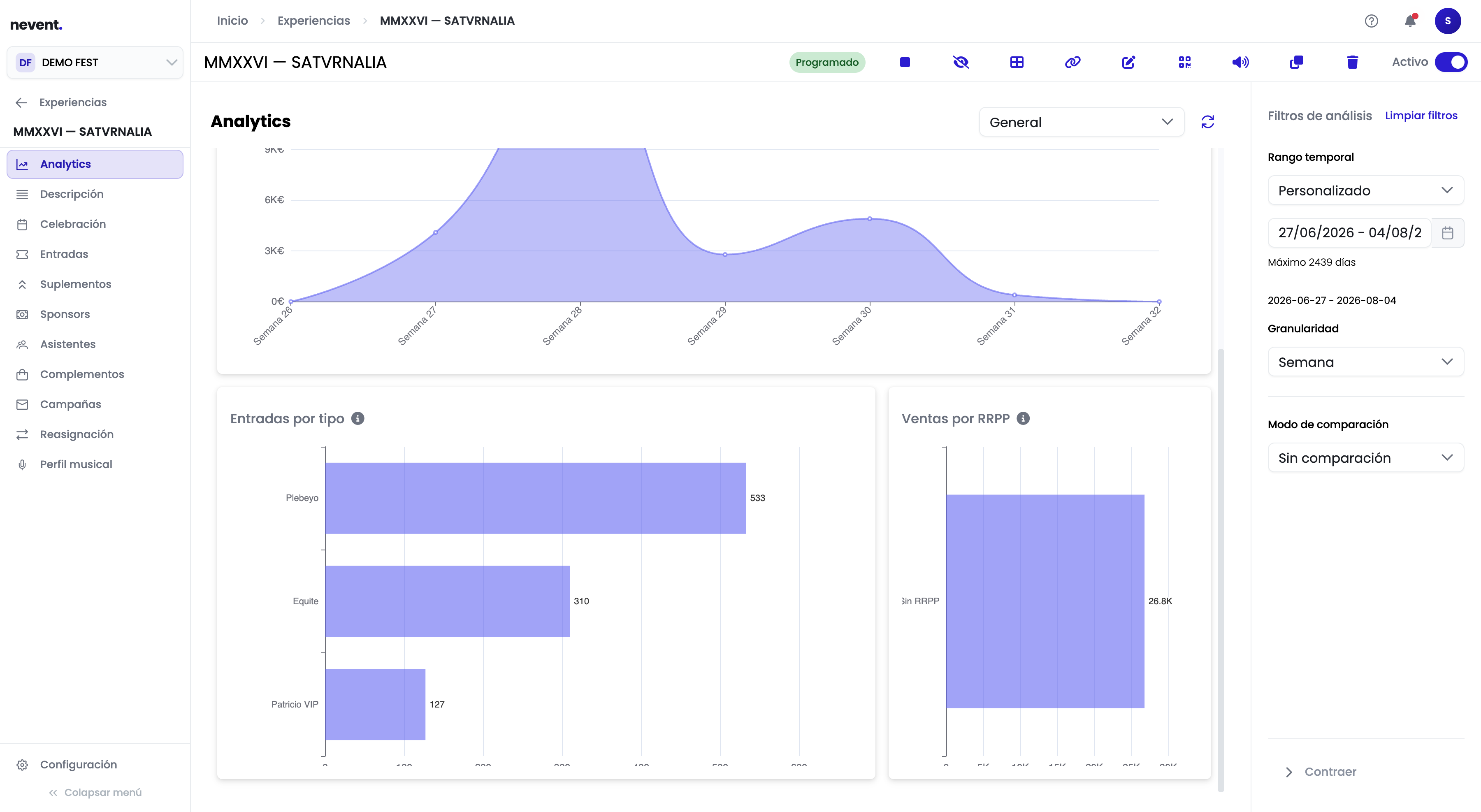Click the Experiencias breadcrumb
Image resolution: width=1481 pixels, height=812 pixels.
(x=313, y=21)
